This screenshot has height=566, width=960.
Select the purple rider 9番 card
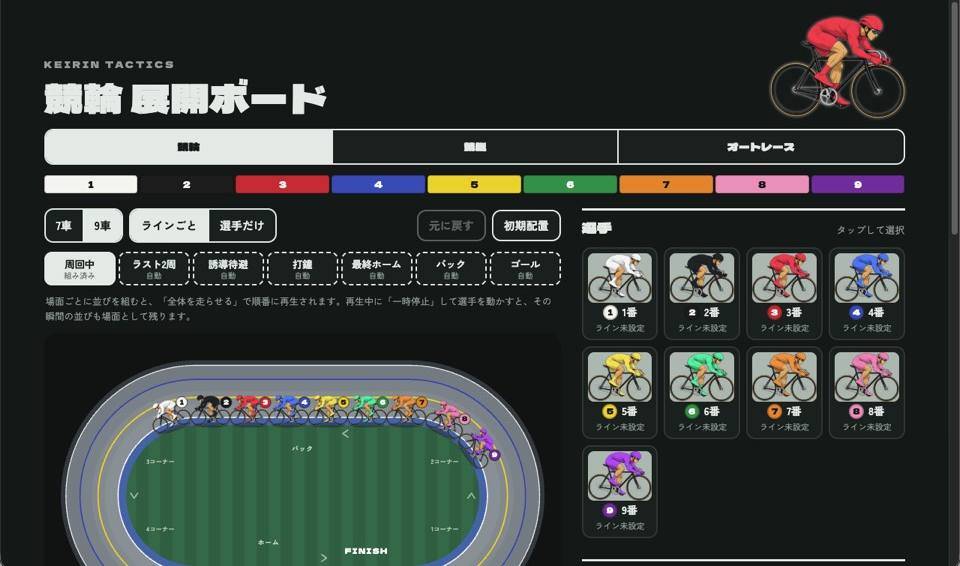coord(619,492)
